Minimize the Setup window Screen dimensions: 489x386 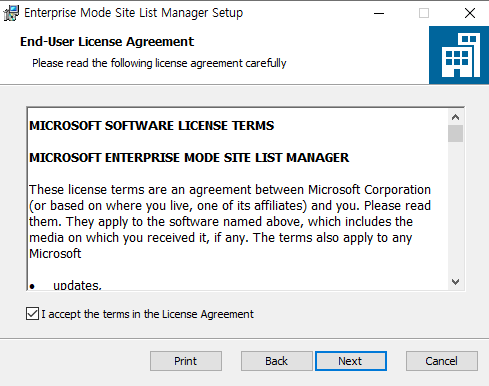(x=379, y=13)
